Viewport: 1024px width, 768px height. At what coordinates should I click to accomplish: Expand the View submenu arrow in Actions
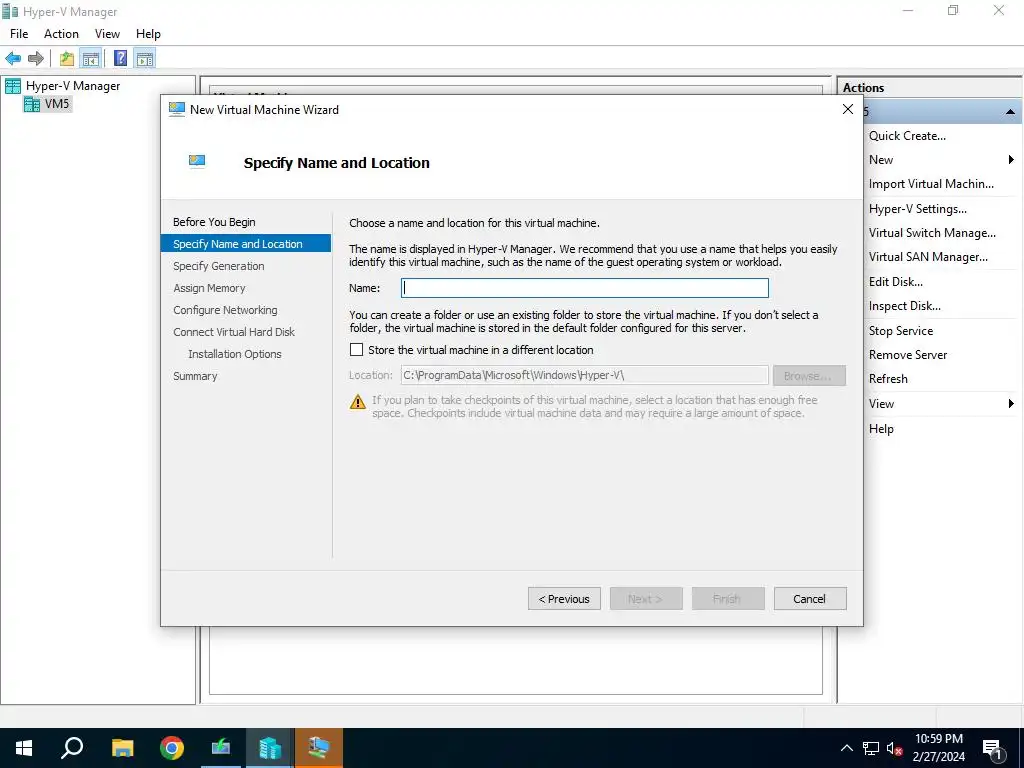pos(1011,404)
